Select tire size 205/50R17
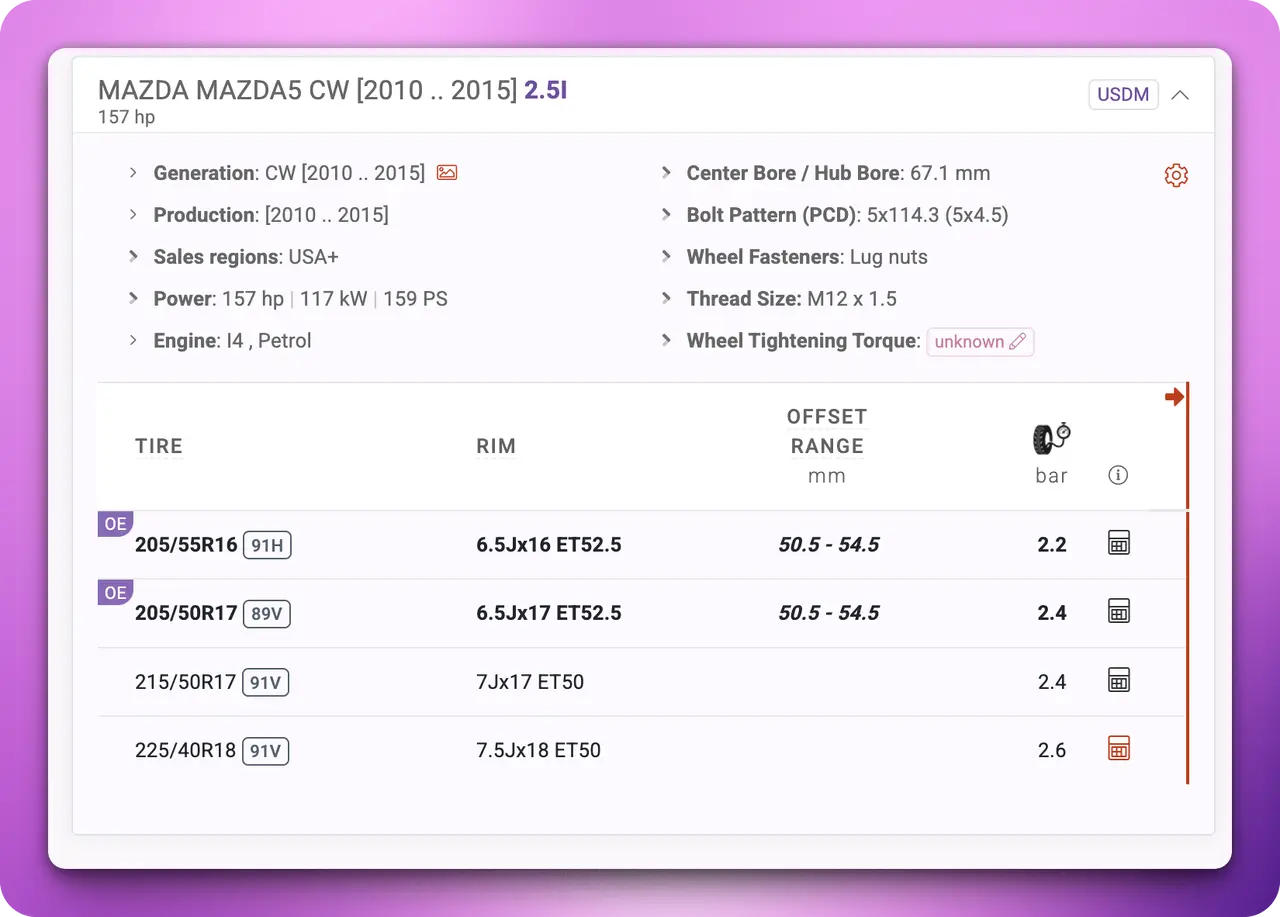1280x917 pixels. 186,613
